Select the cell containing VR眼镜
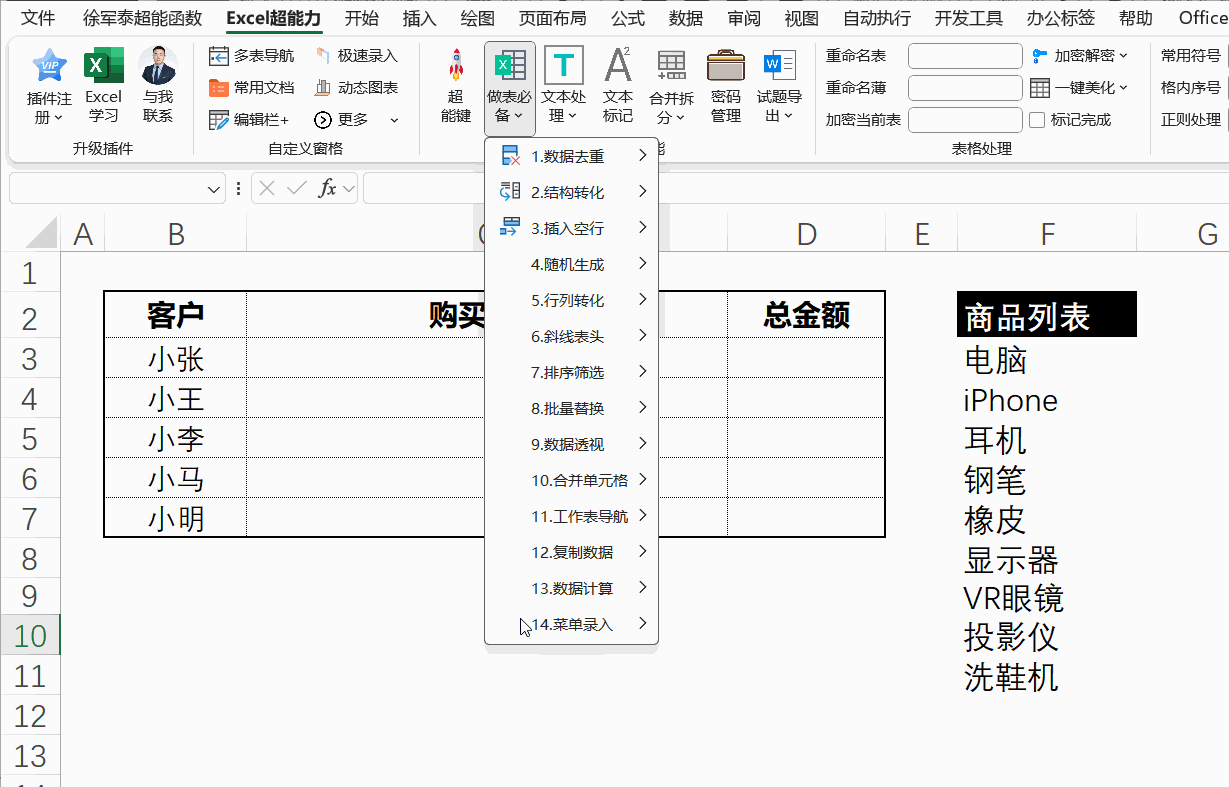Screen dimensions: 1229x787 pos(1047,598)
